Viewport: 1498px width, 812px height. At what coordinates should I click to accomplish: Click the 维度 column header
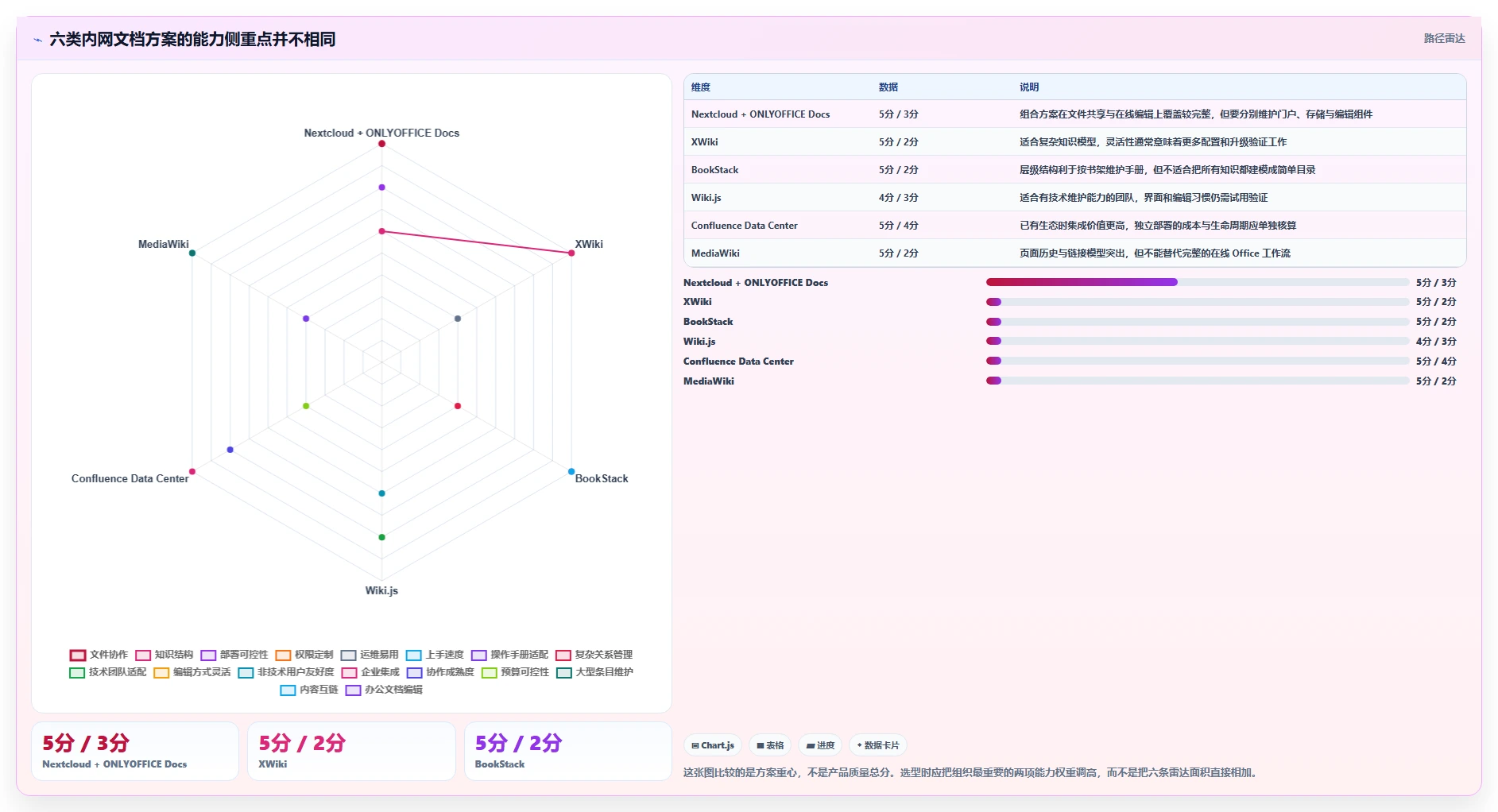coord(701,87)
